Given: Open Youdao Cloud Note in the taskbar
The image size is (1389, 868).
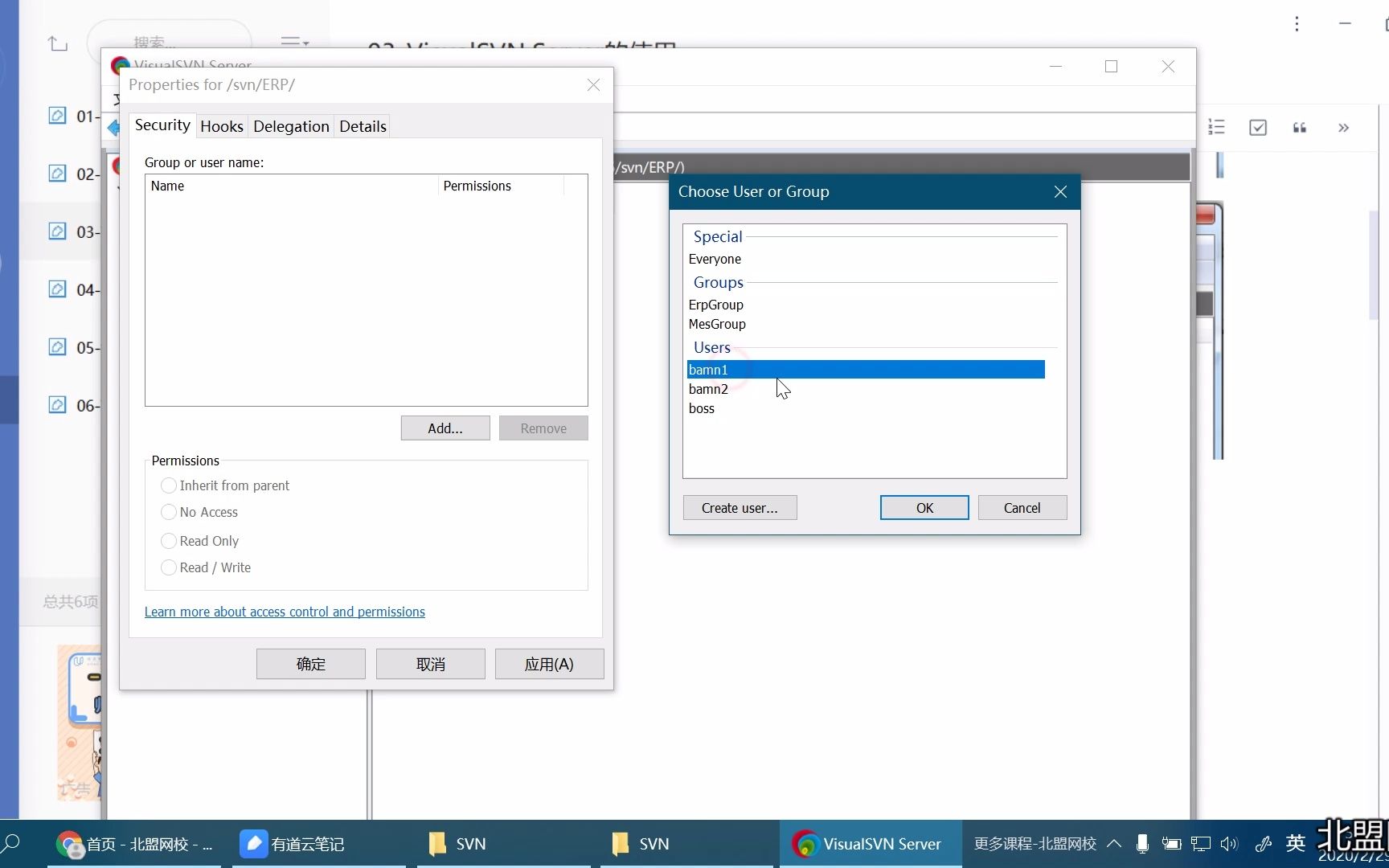Looking at the screenshot, I should (293, 844).
